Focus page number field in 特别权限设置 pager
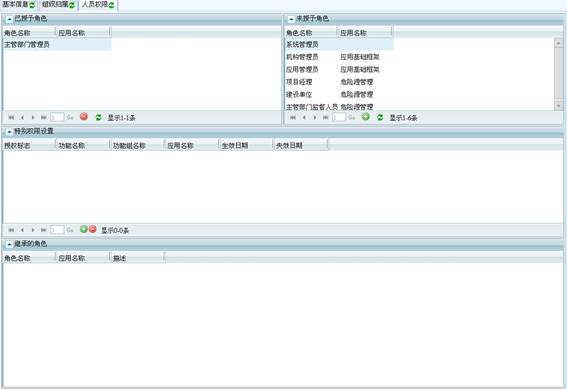Image resolution: width=567 pixels, height=389 pixels. click(57, 230)
